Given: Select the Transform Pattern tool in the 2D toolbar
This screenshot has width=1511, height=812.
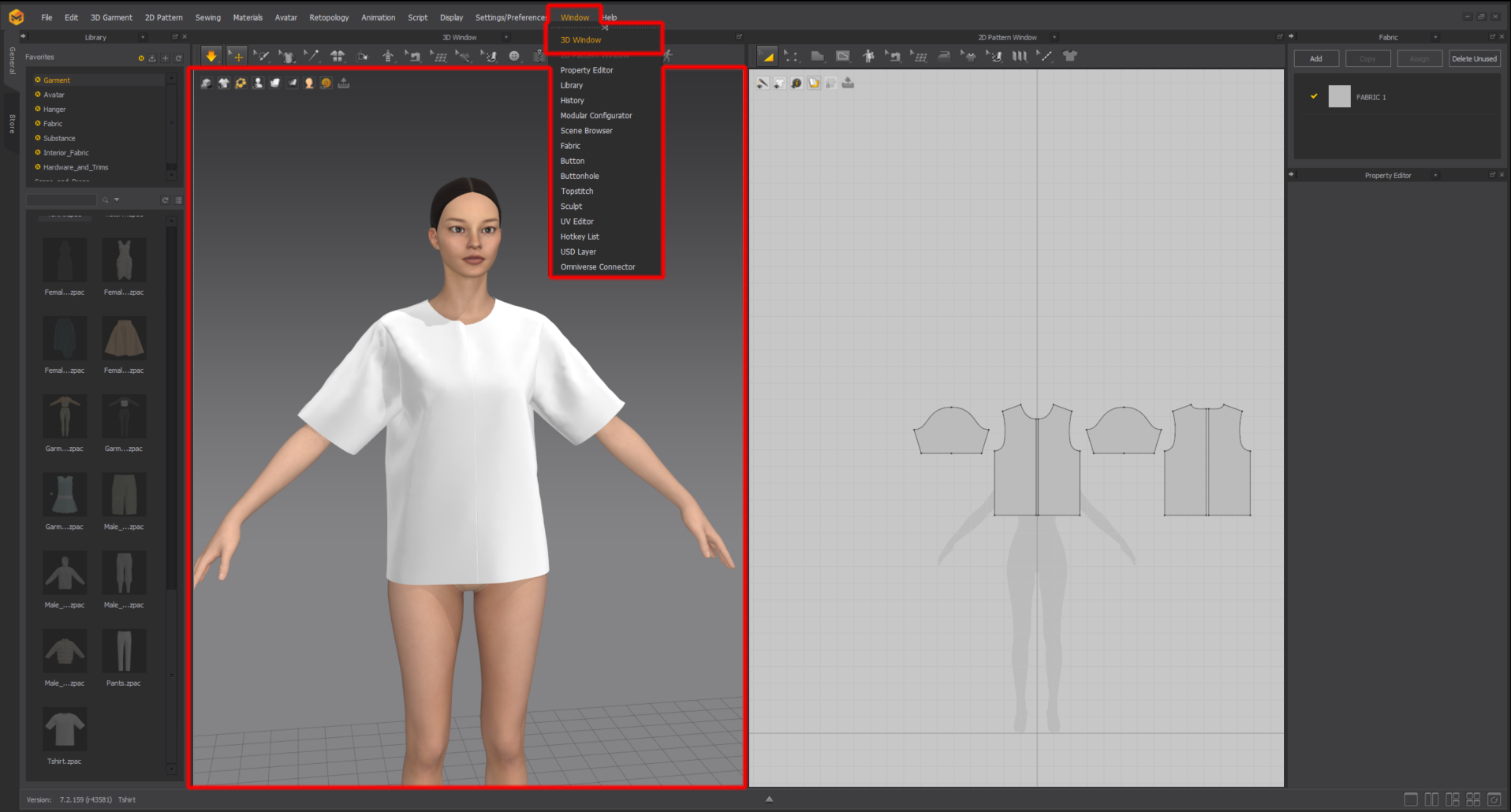Looking at the screenshot, I should (767, 56).
